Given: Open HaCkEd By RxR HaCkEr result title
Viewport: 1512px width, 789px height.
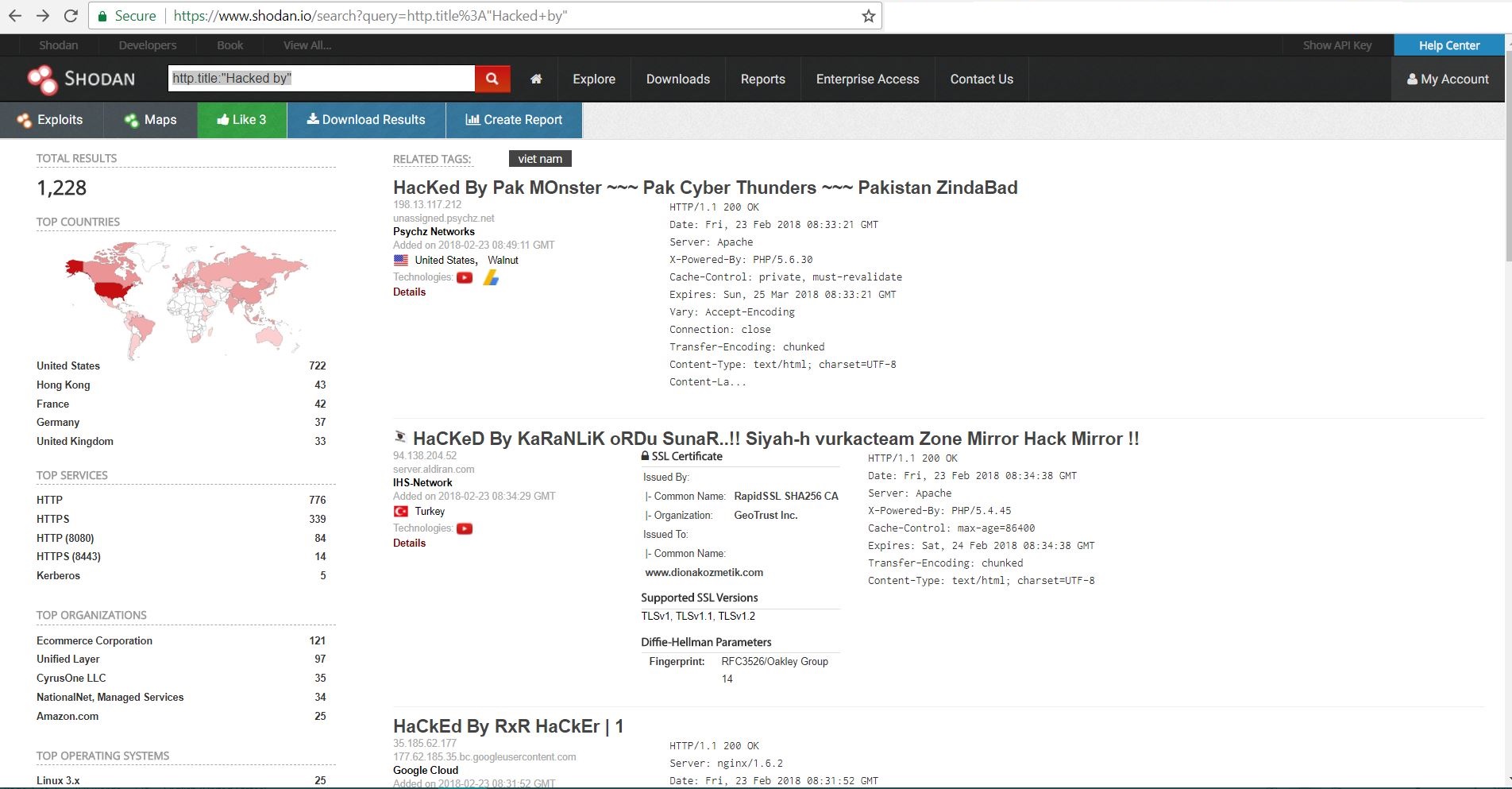Looking at the screenshot, I should pyautogui.click(x=508, y=726).
